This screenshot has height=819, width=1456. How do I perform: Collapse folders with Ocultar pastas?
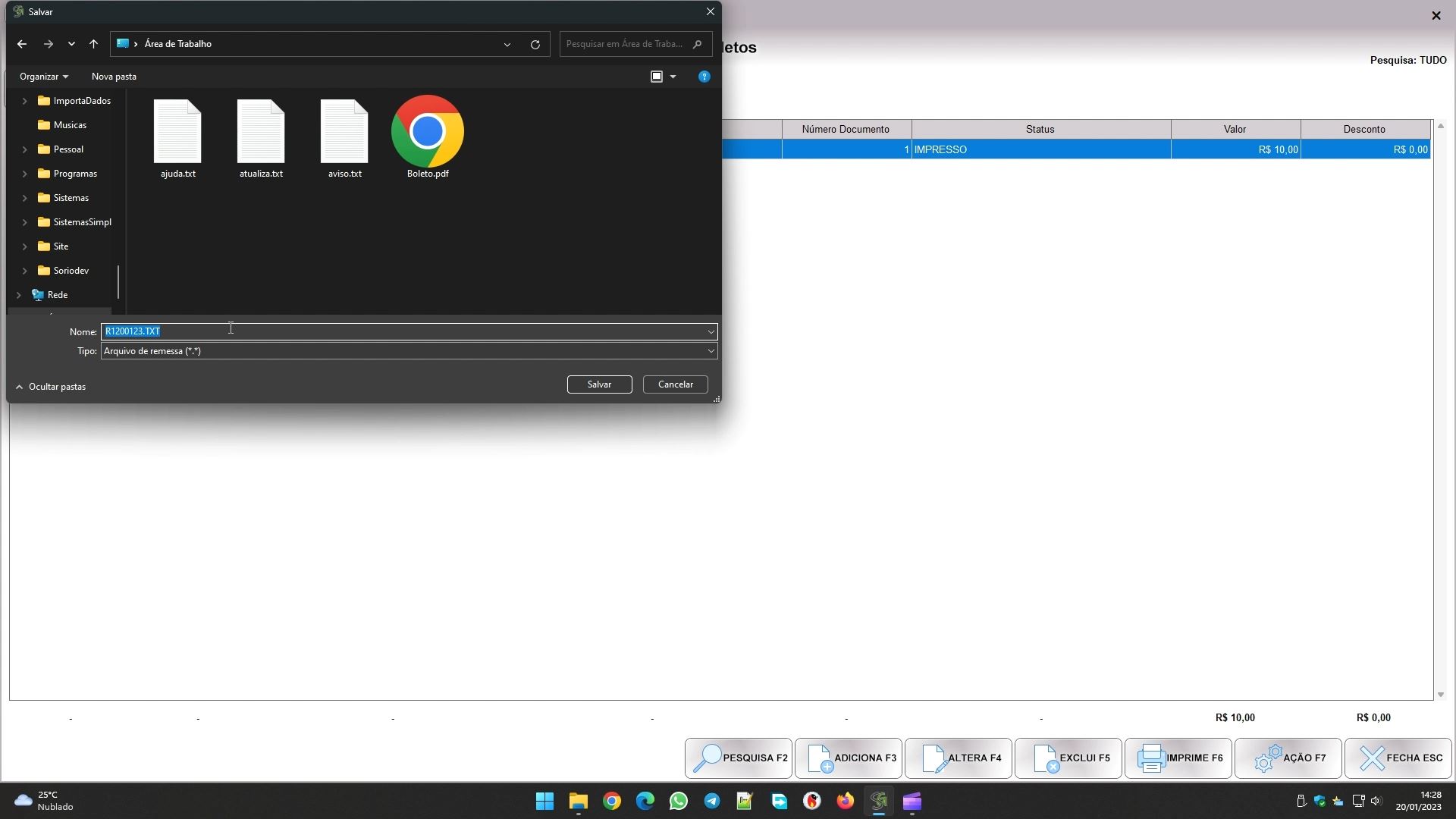pos(50,387)
